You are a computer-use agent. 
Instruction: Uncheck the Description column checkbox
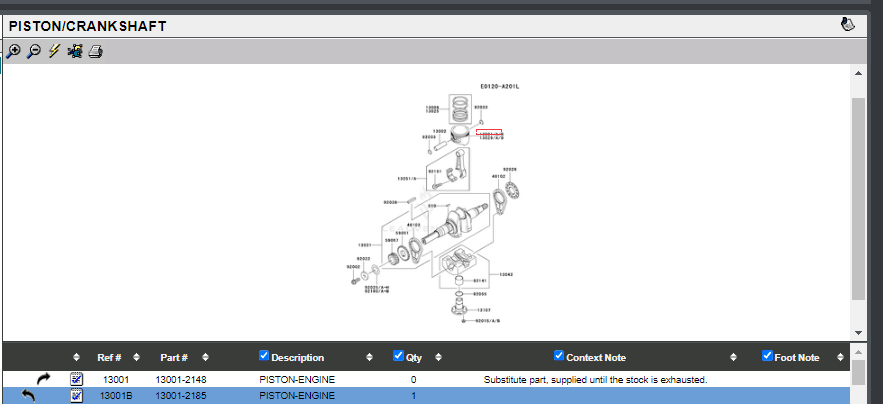coord(264,356)
